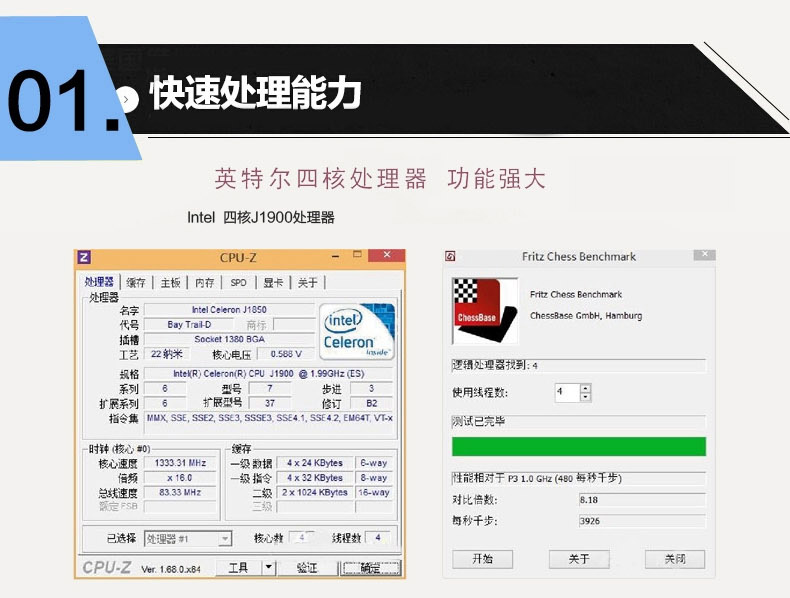Screen dimensions: 790x598
Task: Click the 使用线程数 value field
Action: click(567, 392)
